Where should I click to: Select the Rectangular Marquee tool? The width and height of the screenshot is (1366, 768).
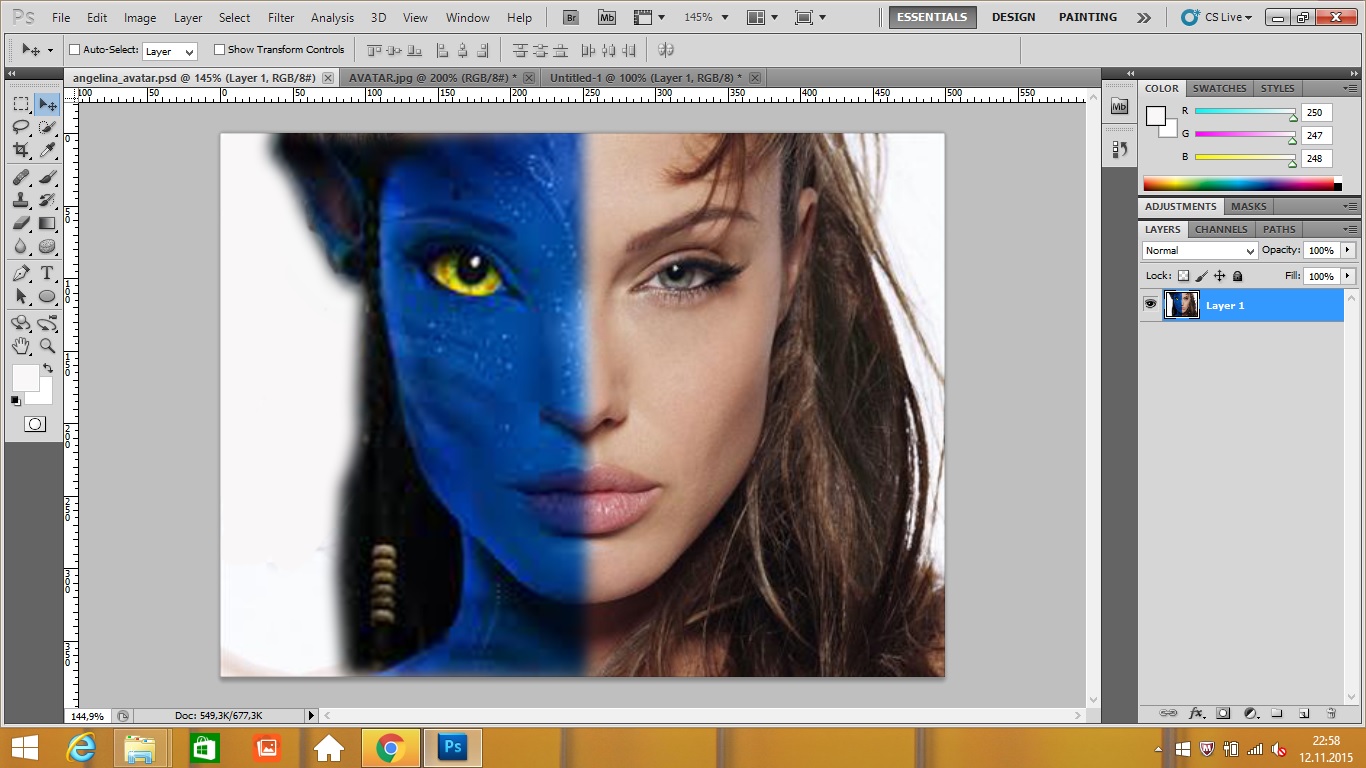point(21,104)
